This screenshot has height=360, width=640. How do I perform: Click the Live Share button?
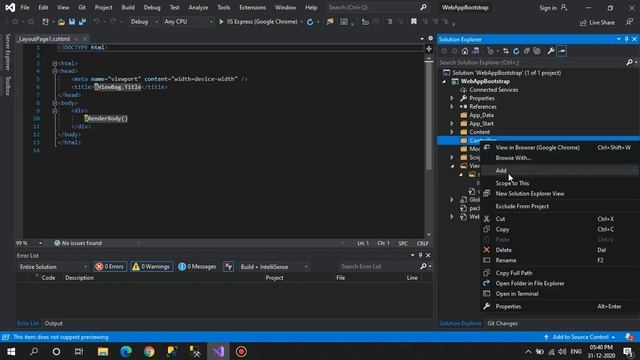598,22
